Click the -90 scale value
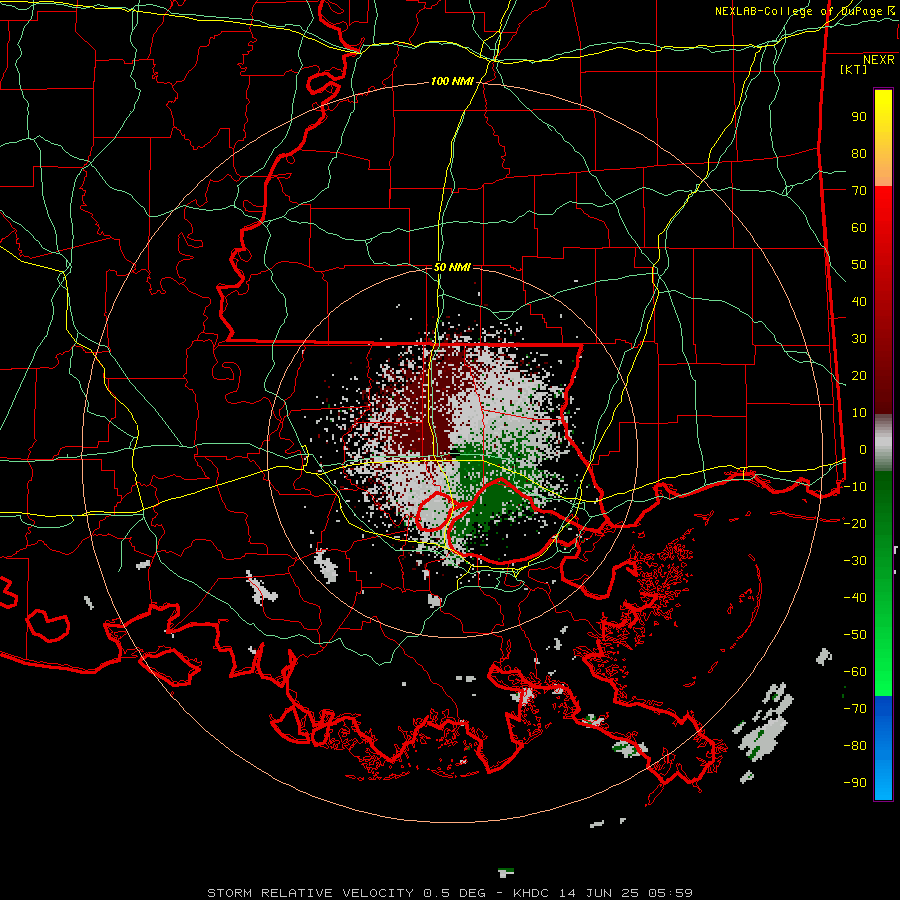Image resolution: width=900 pixels, height=900 pixels. [x=855, y=783]
